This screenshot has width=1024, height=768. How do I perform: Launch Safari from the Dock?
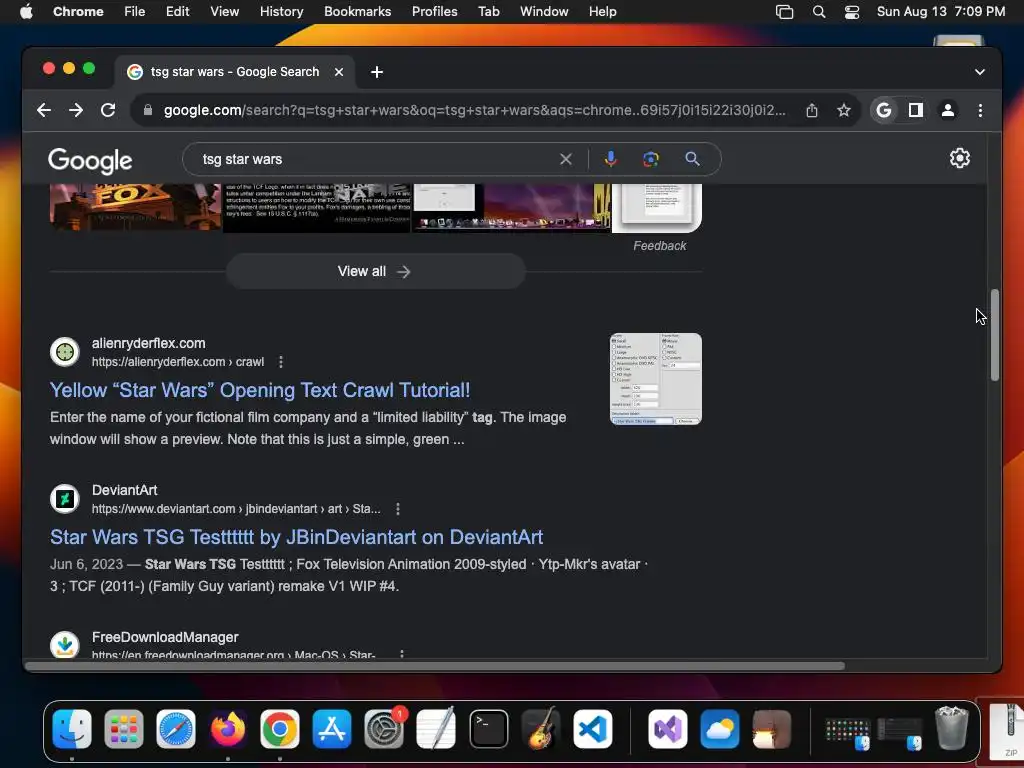coord(176,729)
